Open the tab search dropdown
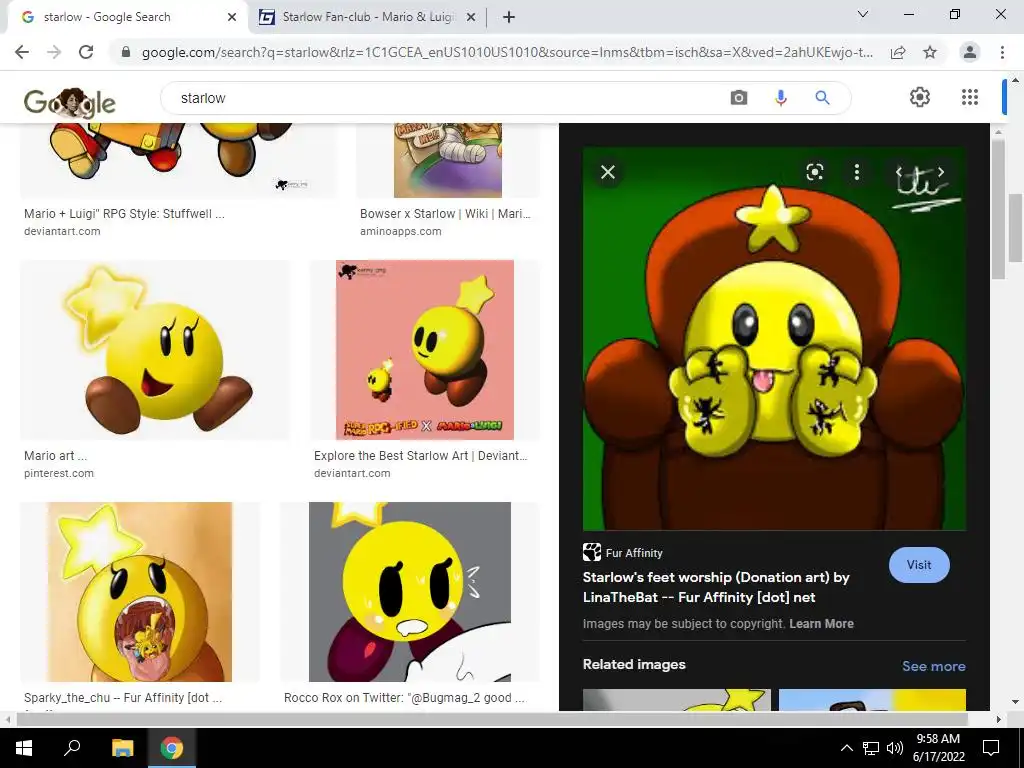This screenshot has width=1024, height=768. click(x=863, y=14)
